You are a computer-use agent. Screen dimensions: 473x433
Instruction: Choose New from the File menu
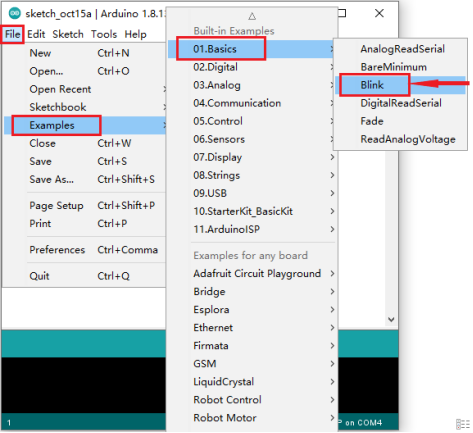click(85, 53)
